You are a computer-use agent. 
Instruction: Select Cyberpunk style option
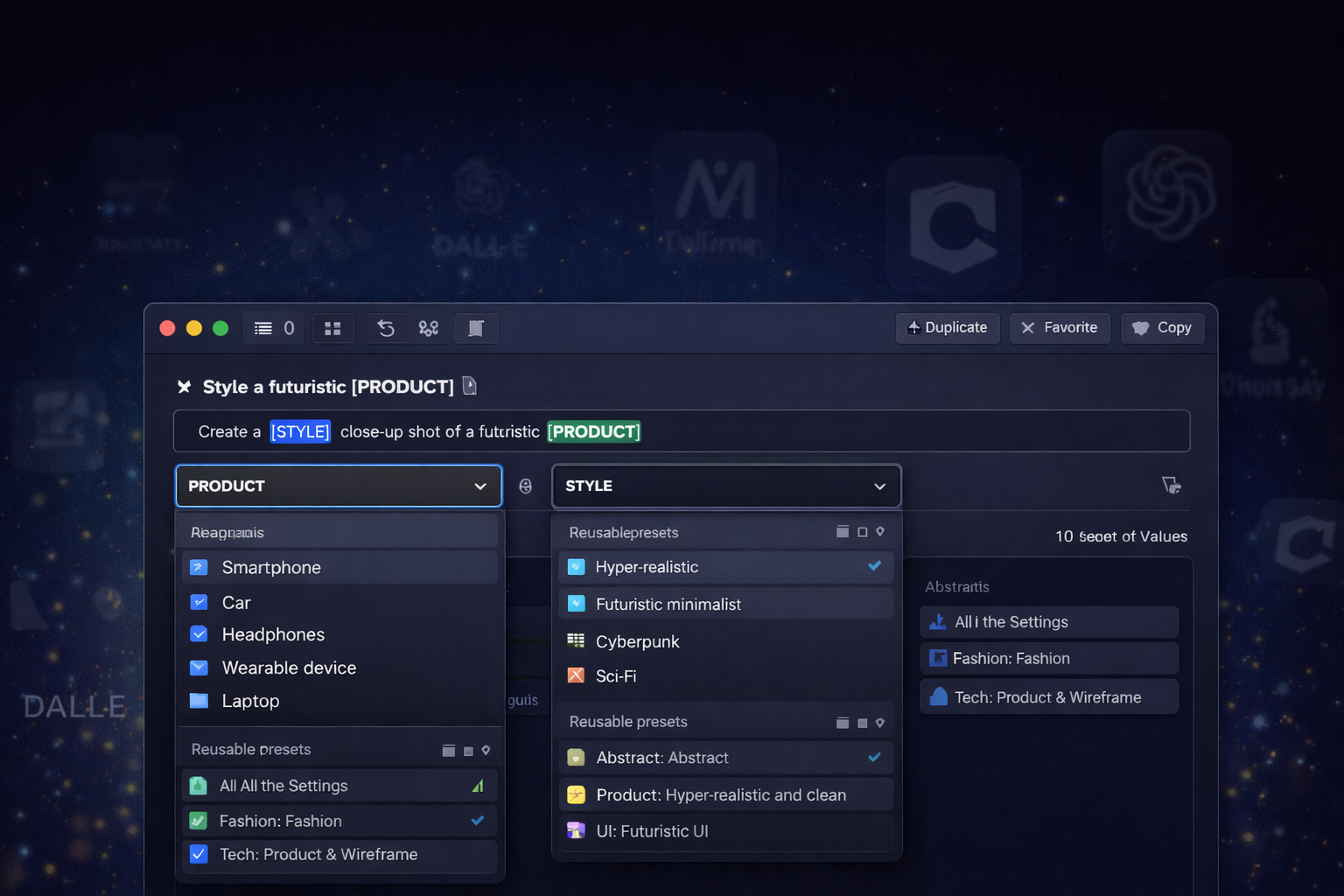click(x=637, y=641)
